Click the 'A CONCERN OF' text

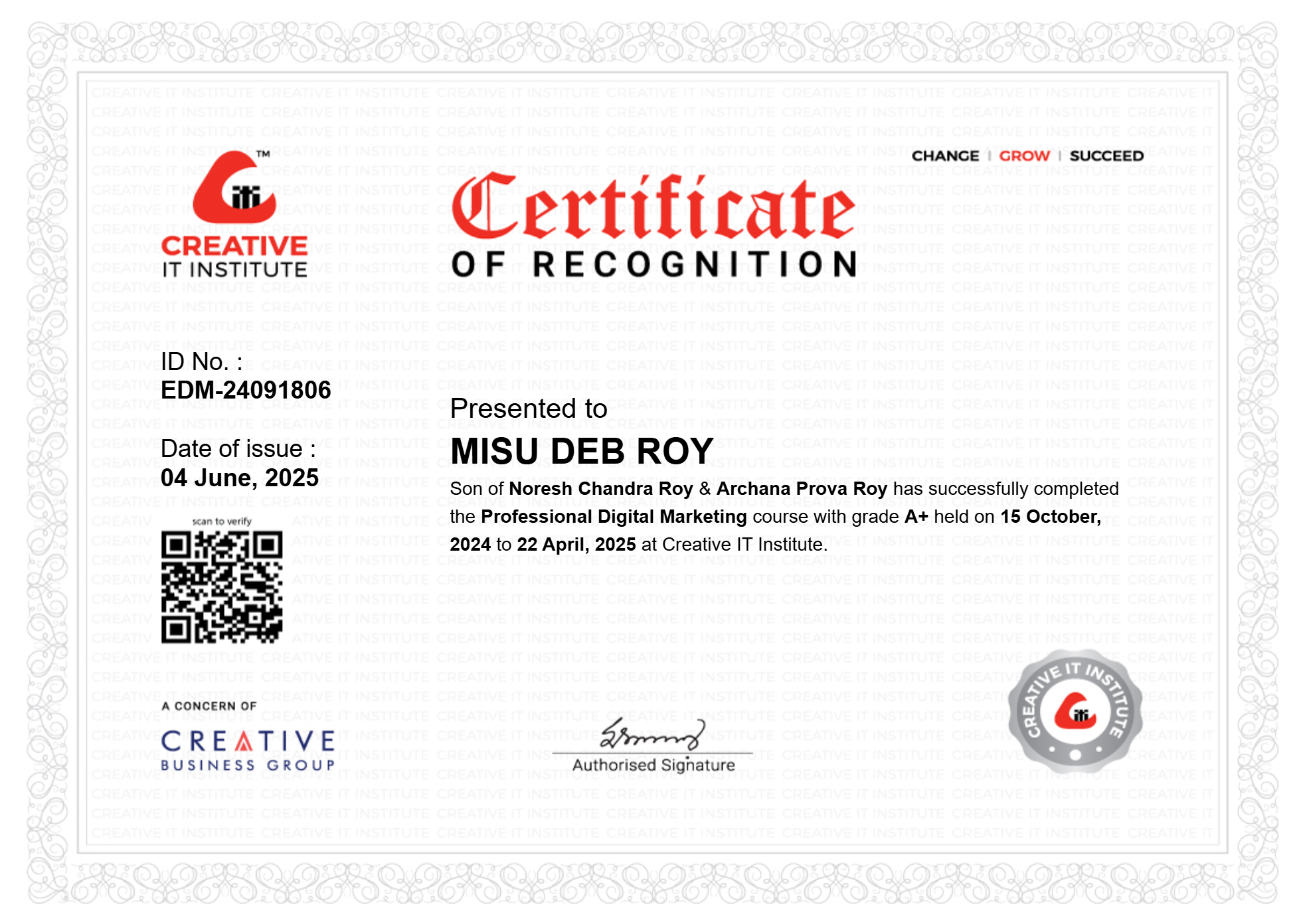coord(209,706)
